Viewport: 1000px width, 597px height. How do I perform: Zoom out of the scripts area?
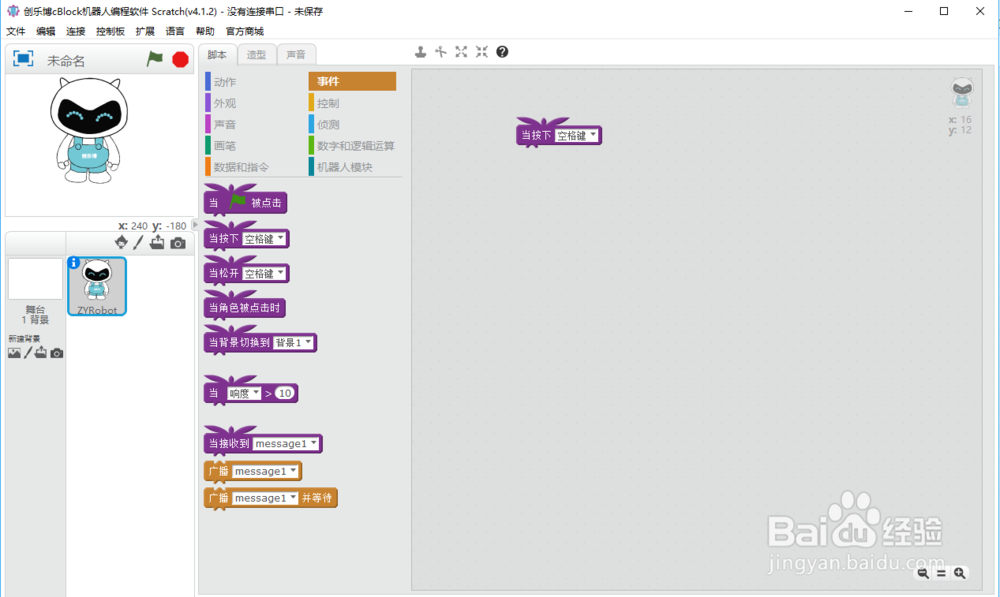coord(923,572)
